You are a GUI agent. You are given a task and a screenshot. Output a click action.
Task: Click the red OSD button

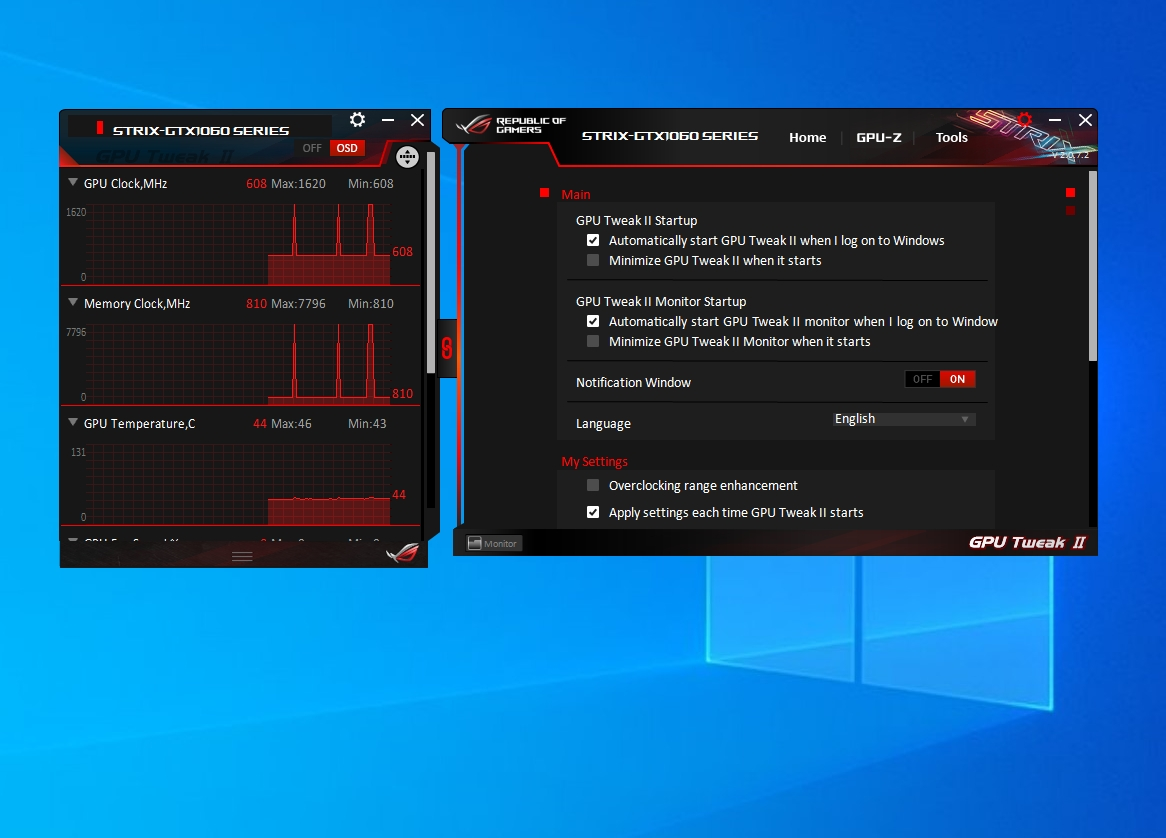click(347, 148)
